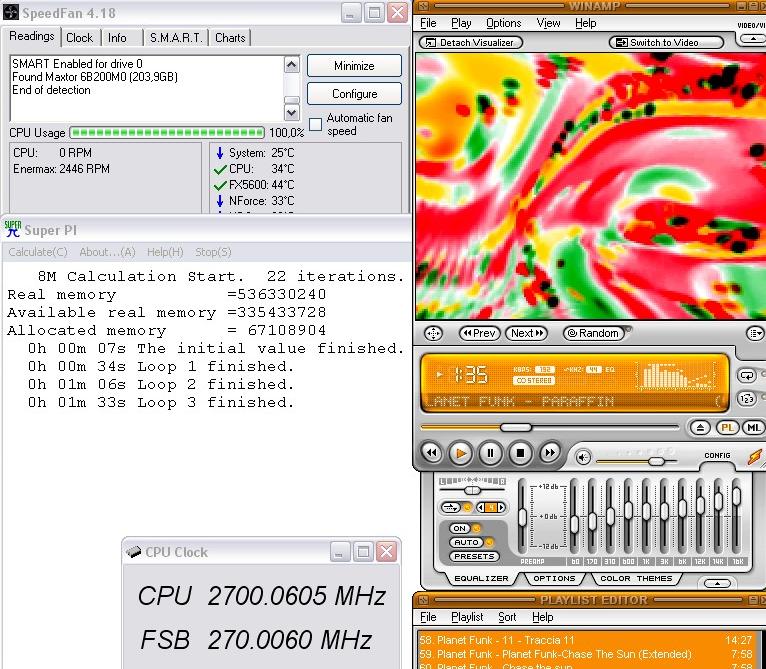Open Winamp's Options menu
This screenshot has width=766, height=669.
503,23
